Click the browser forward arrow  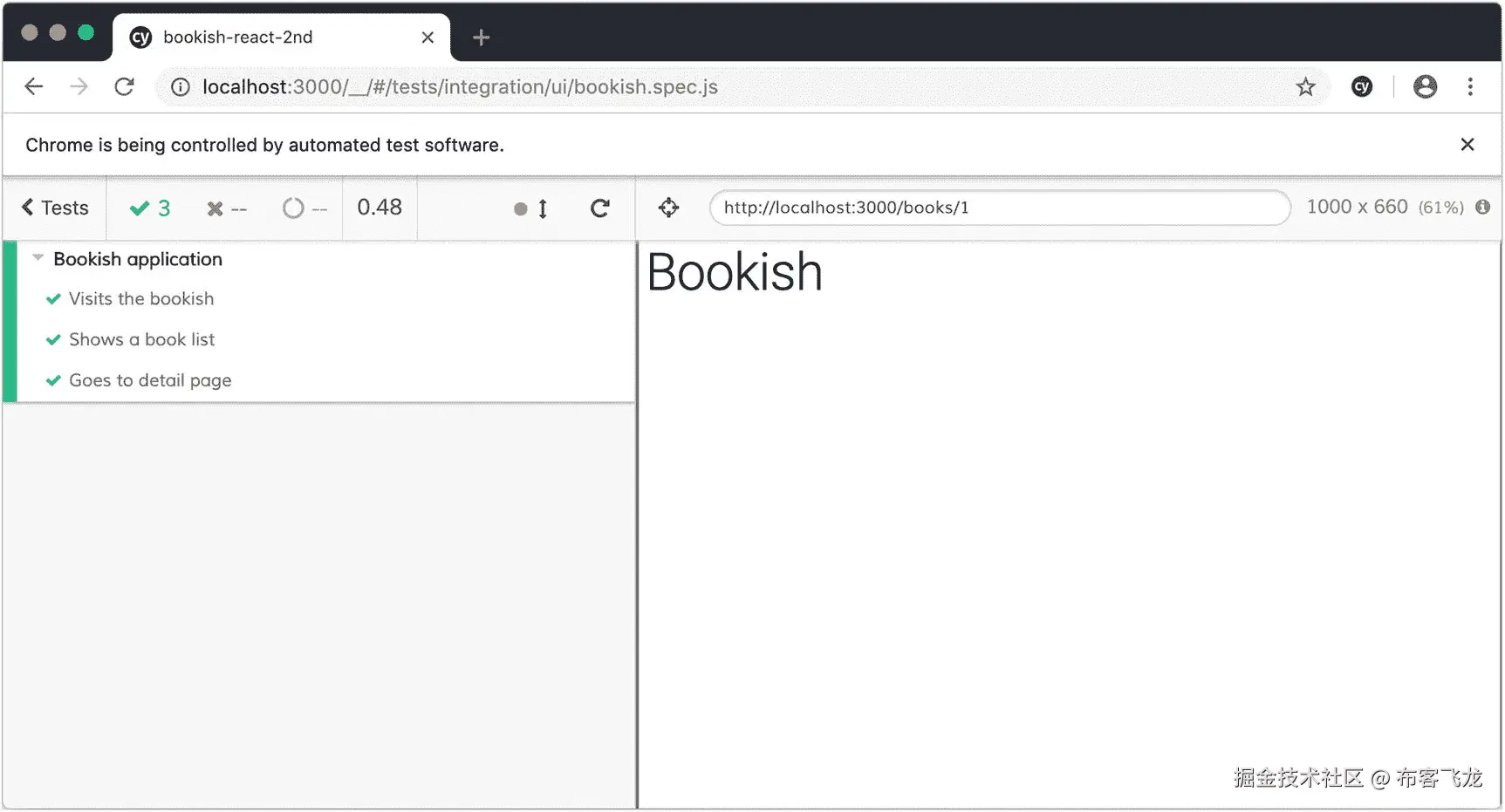(x=79, y=86)
